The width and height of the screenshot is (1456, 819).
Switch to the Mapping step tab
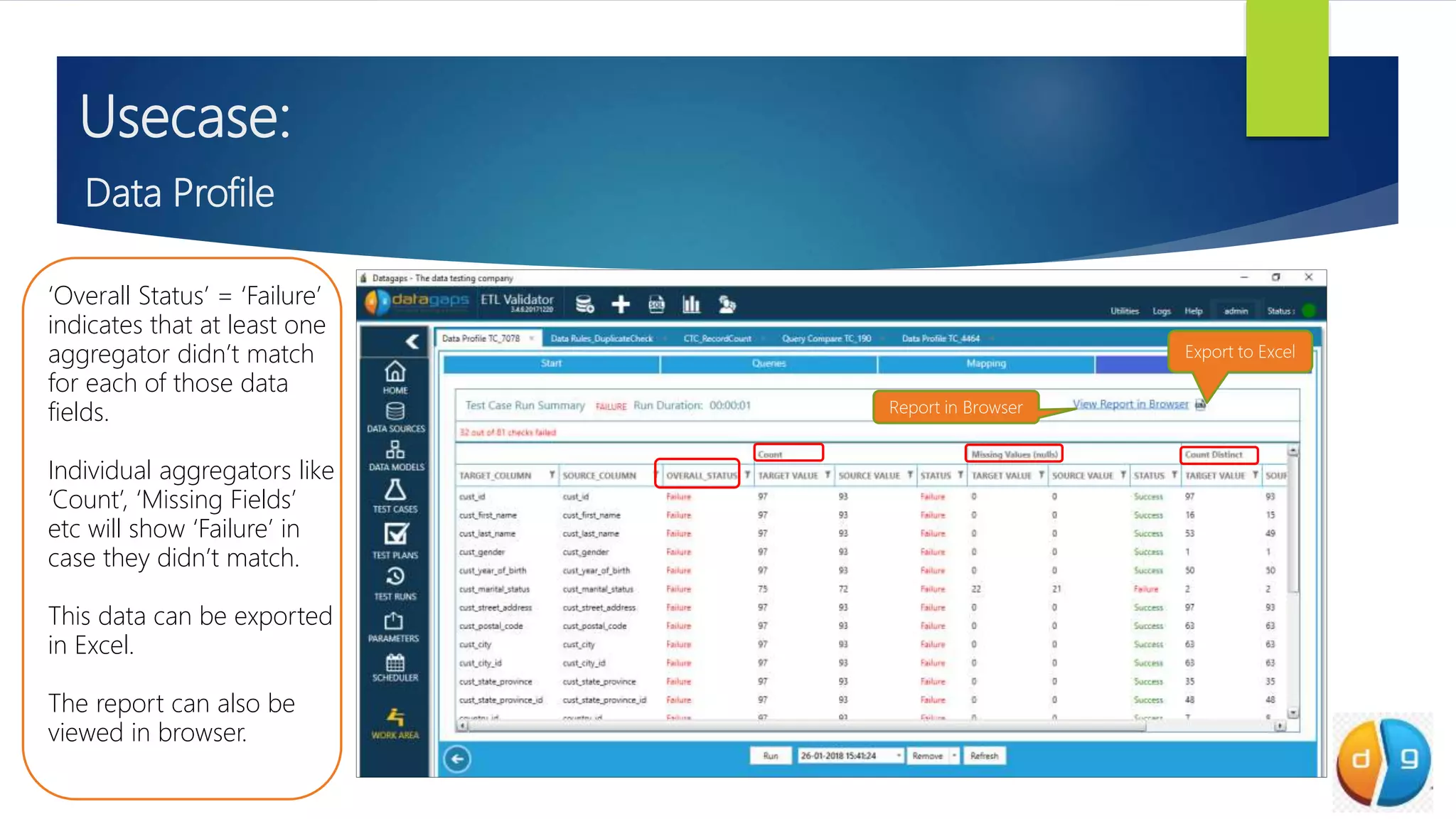click(985, 363)
